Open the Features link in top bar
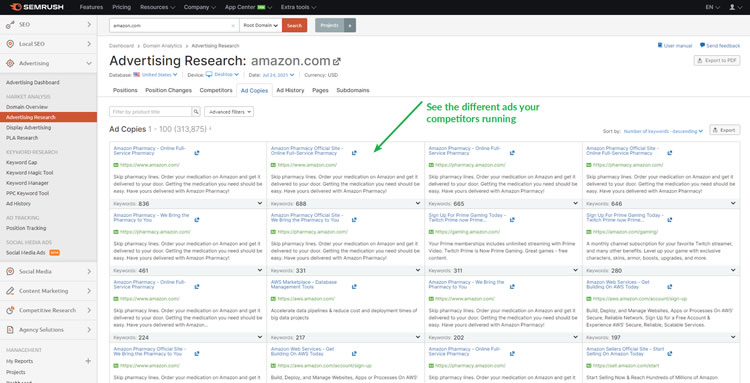The image size is (750, 383). (x=91, y=7)
